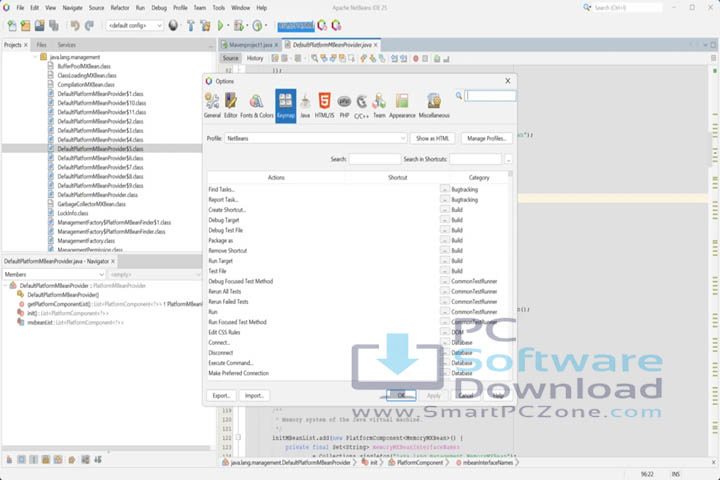Click the New File toolbar icon
This screenshot has width=720, height=480.
tap(12, 26)
